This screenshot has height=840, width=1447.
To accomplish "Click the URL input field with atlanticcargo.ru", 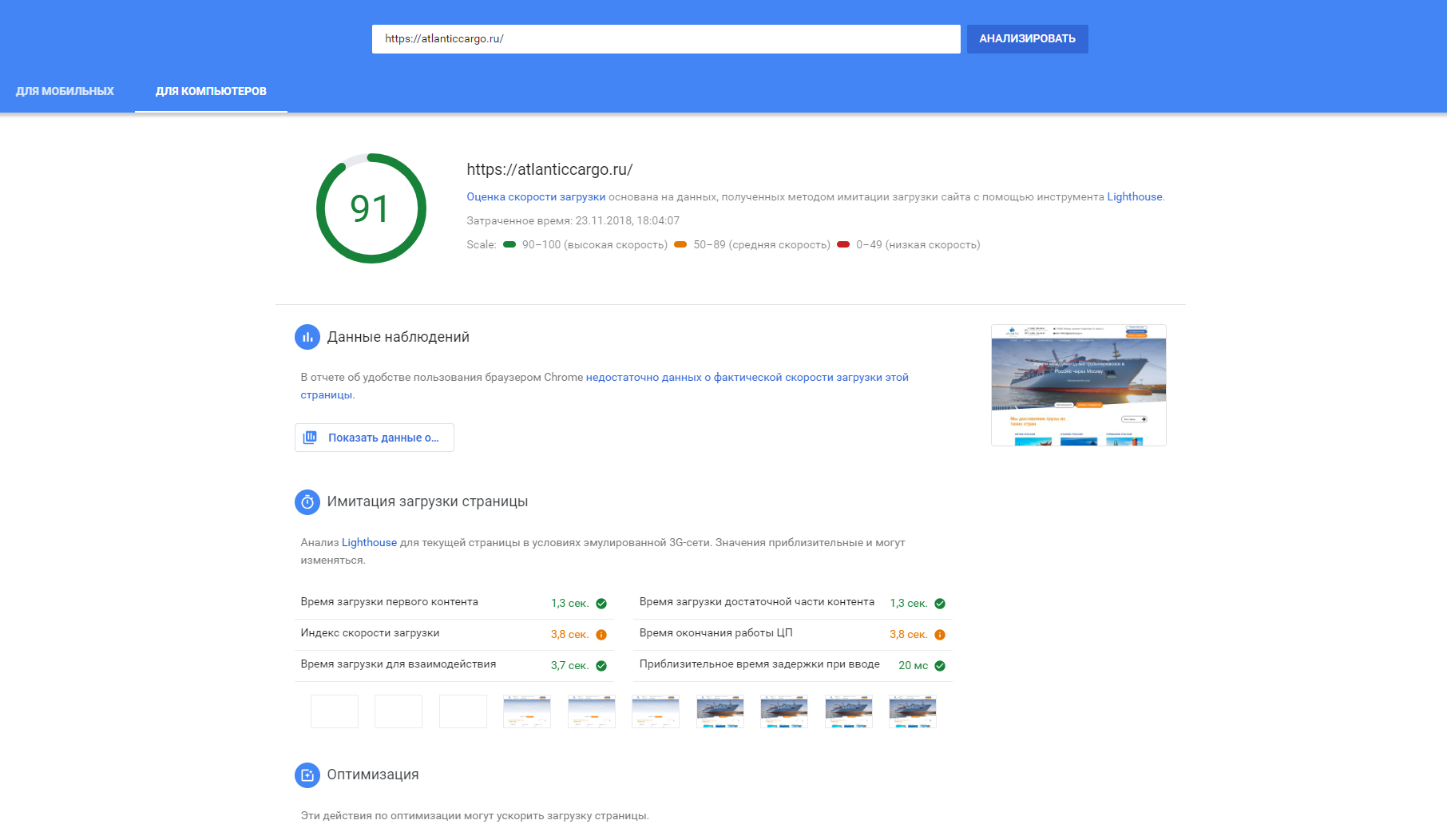I will click(x=666, y=39).
